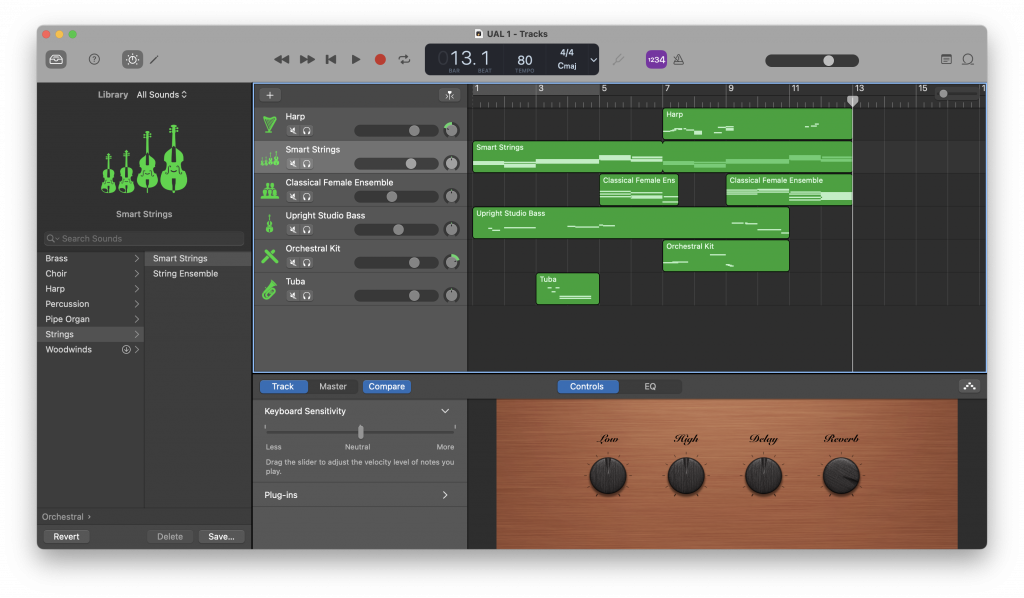Select the Smart Strings track icon
The height and width of the screenshot is (598, 1024).
270,157
